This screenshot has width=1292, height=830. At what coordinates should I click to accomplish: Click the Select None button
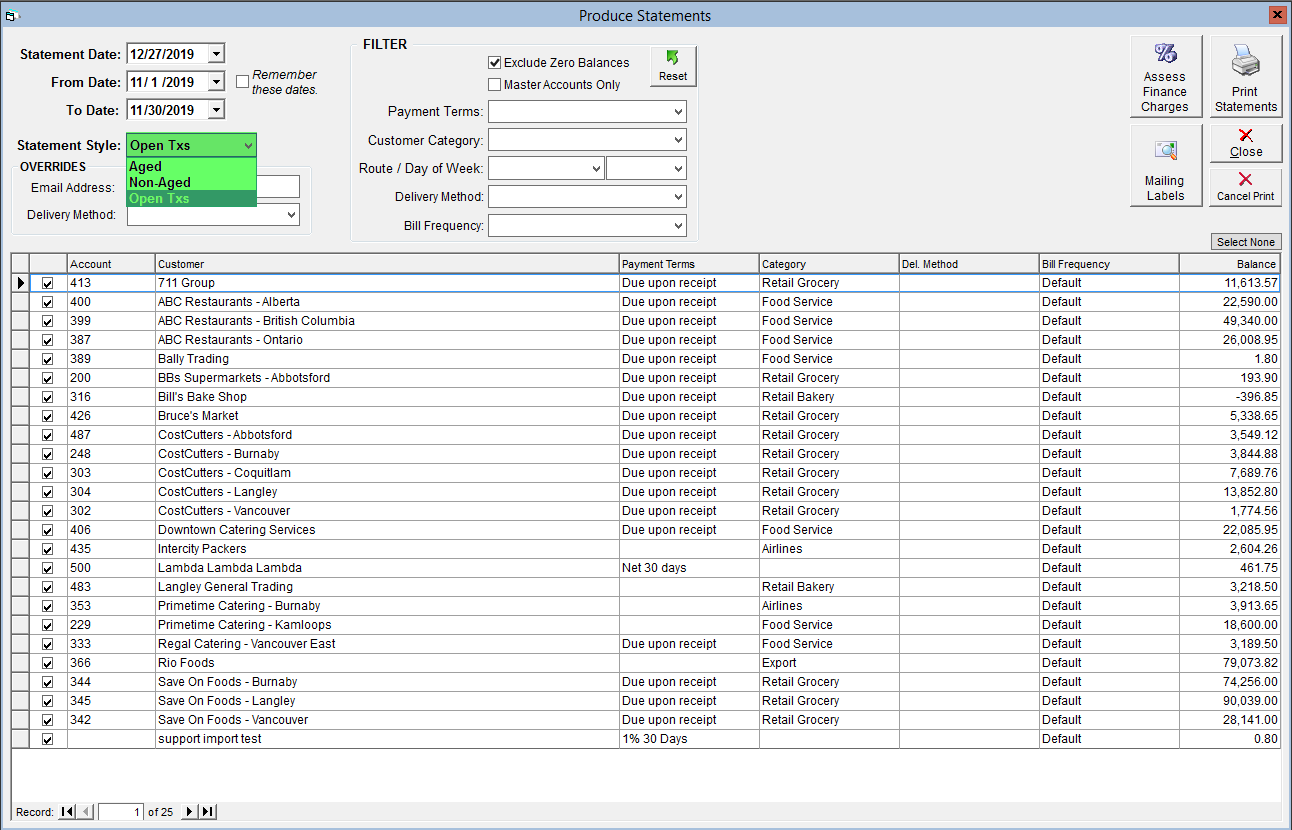[x=1245, y=242]
